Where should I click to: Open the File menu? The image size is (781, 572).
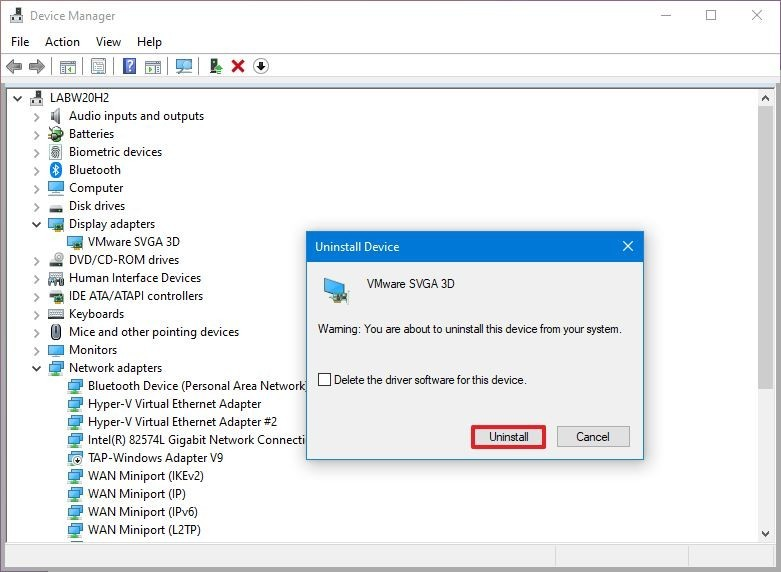pos(20,42)
